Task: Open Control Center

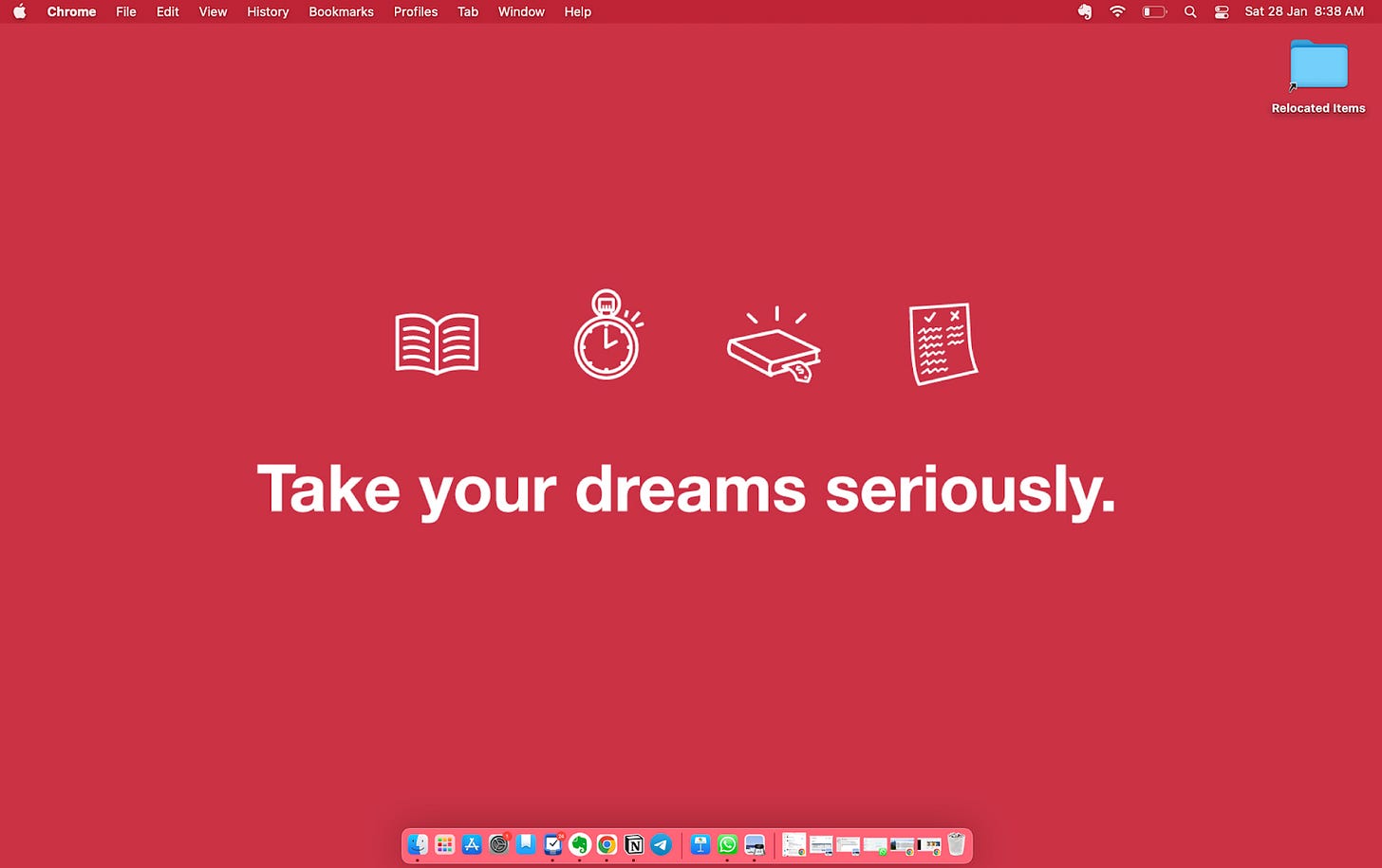Action: tap(1222, 11)
